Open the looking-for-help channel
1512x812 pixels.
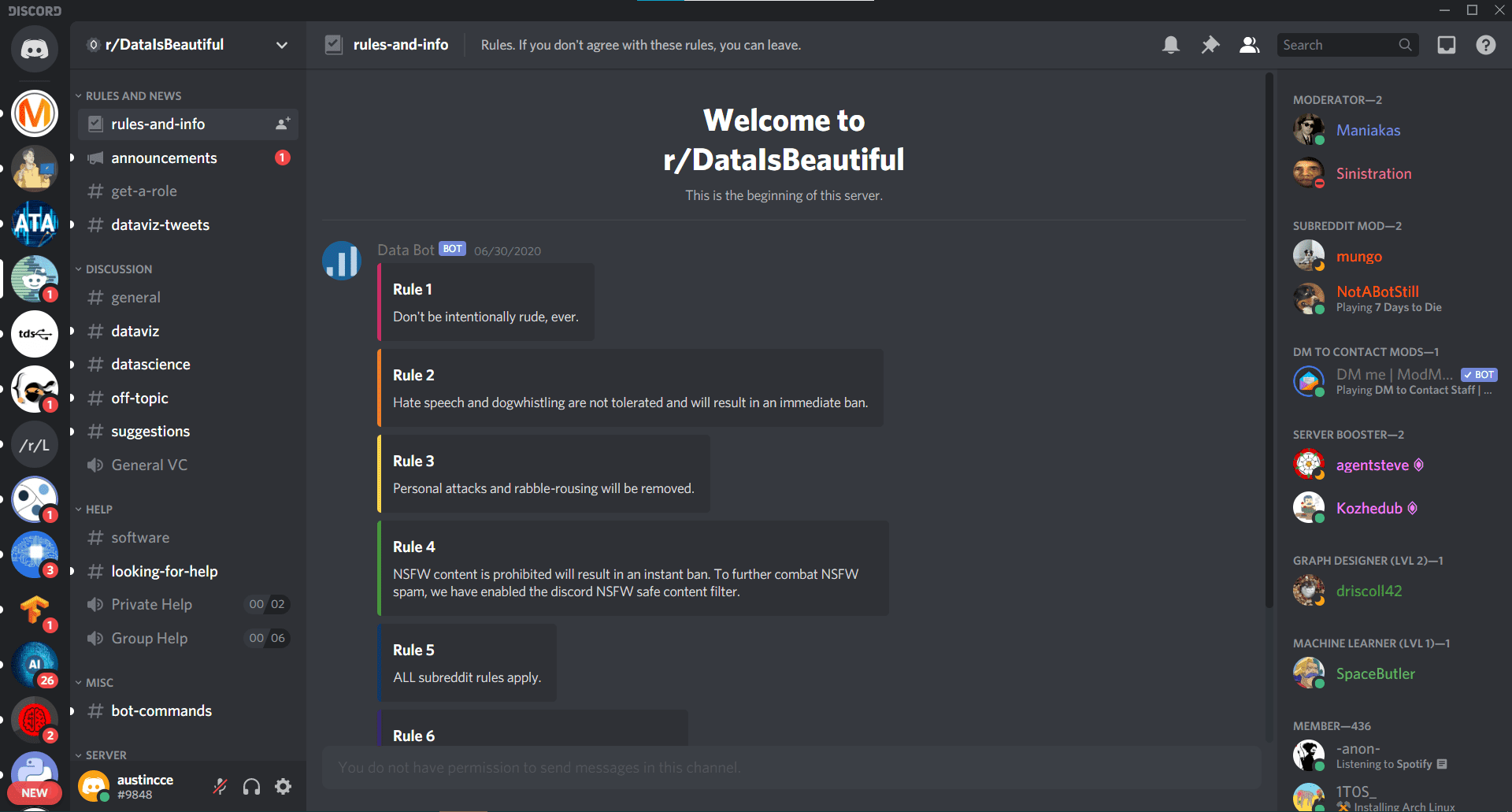(188, 571)
